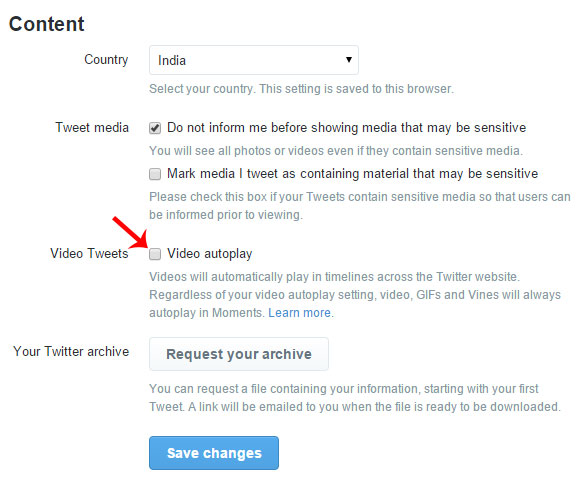Click the 'You can request a file' description
583x478 pixels.
coord(355,398)
